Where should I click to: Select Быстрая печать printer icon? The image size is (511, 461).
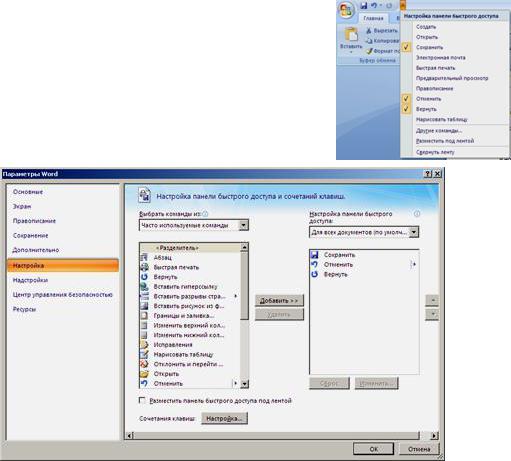click(x=144, y=267)
